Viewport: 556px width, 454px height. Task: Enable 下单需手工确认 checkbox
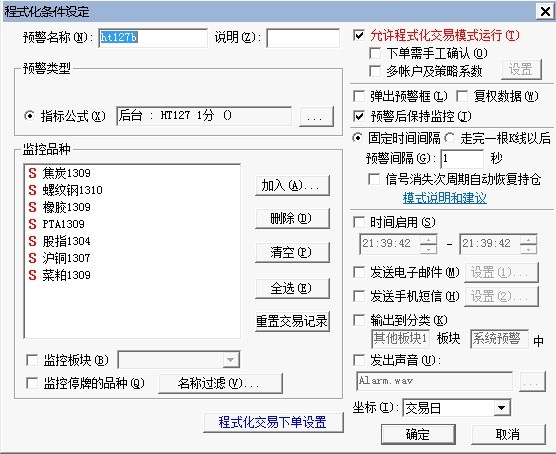click(375, 54)
